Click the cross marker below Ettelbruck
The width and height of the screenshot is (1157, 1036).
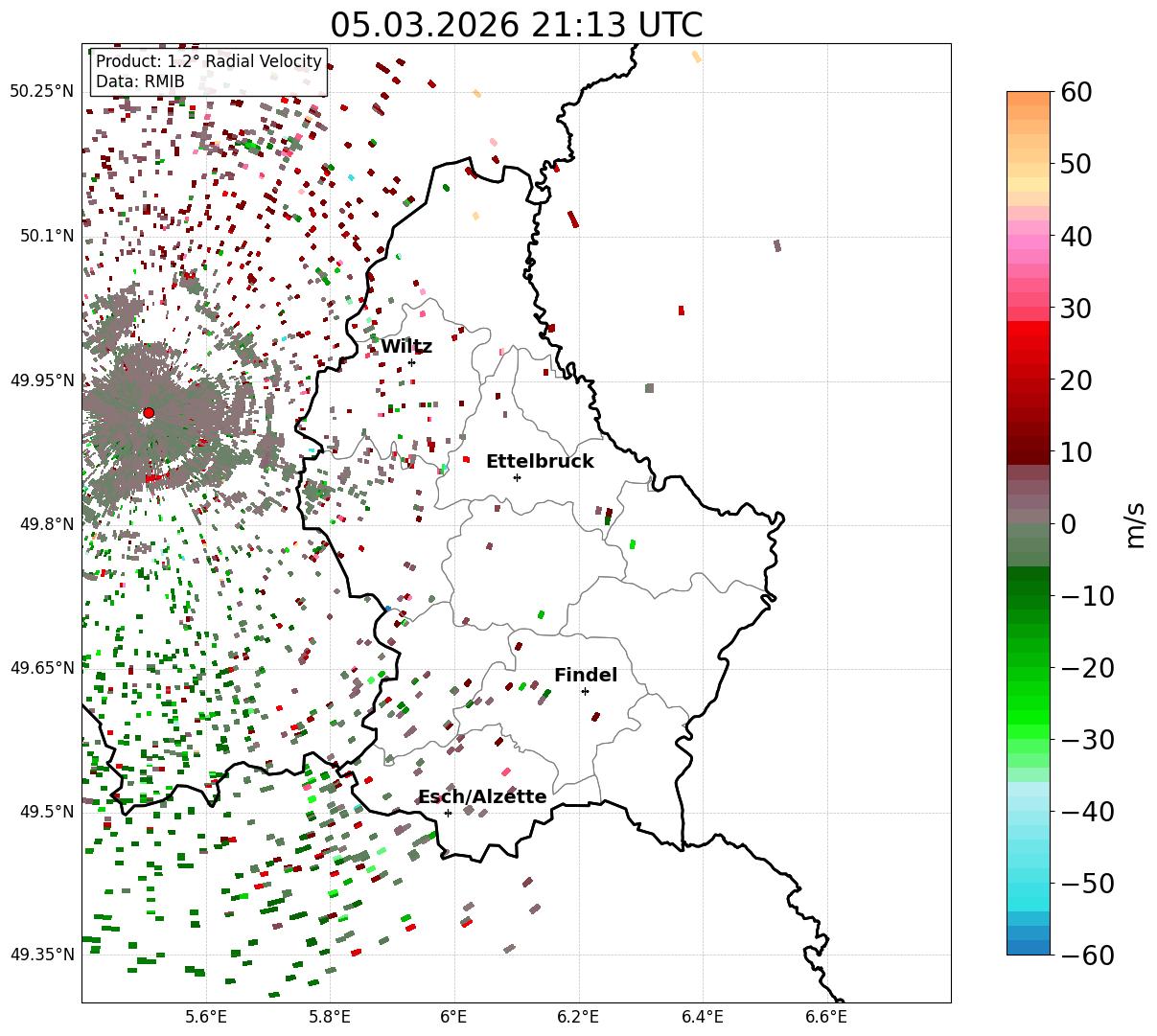[517, 477]
